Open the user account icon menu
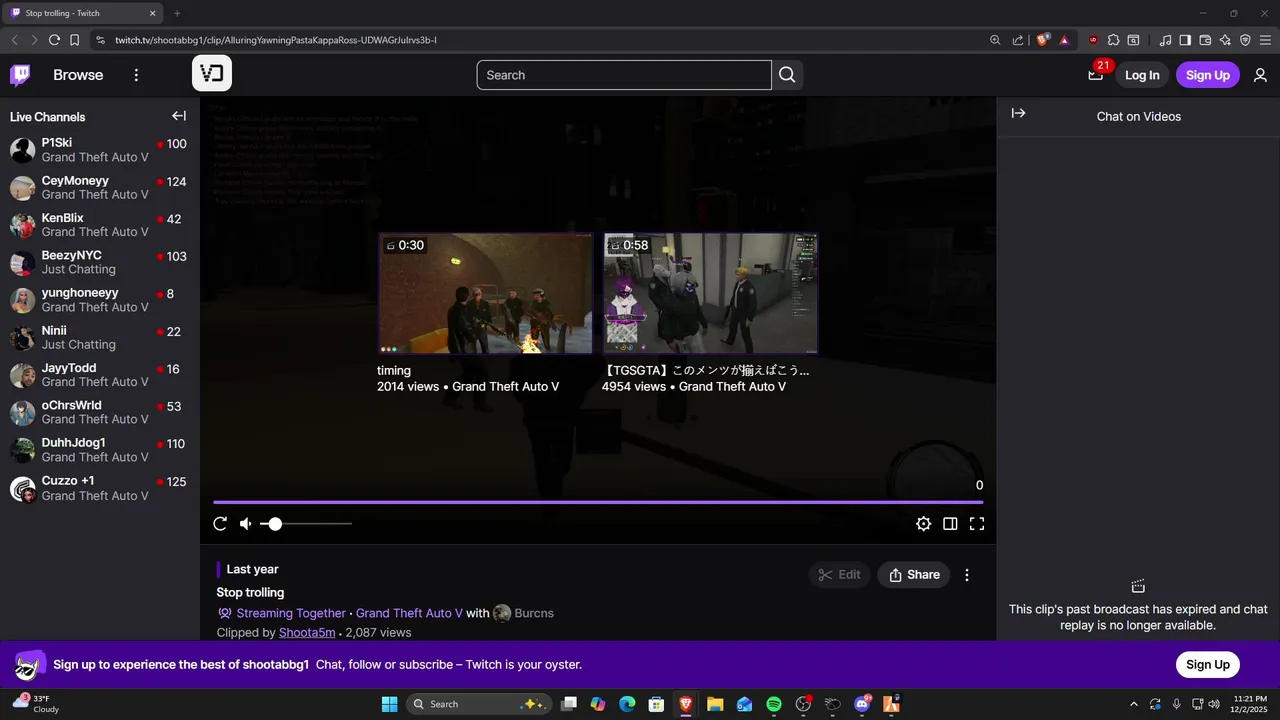1280x720 pixels. point(1260,75)
